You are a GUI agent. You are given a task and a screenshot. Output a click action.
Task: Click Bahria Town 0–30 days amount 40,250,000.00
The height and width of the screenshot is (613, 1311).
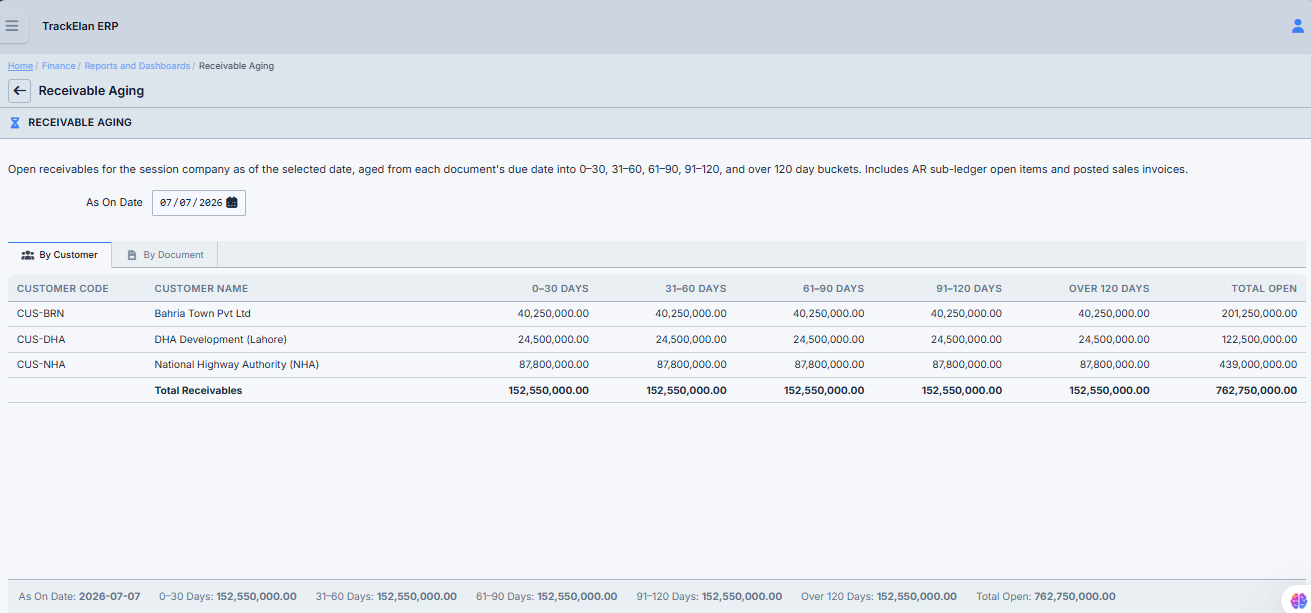pos(553,314)
